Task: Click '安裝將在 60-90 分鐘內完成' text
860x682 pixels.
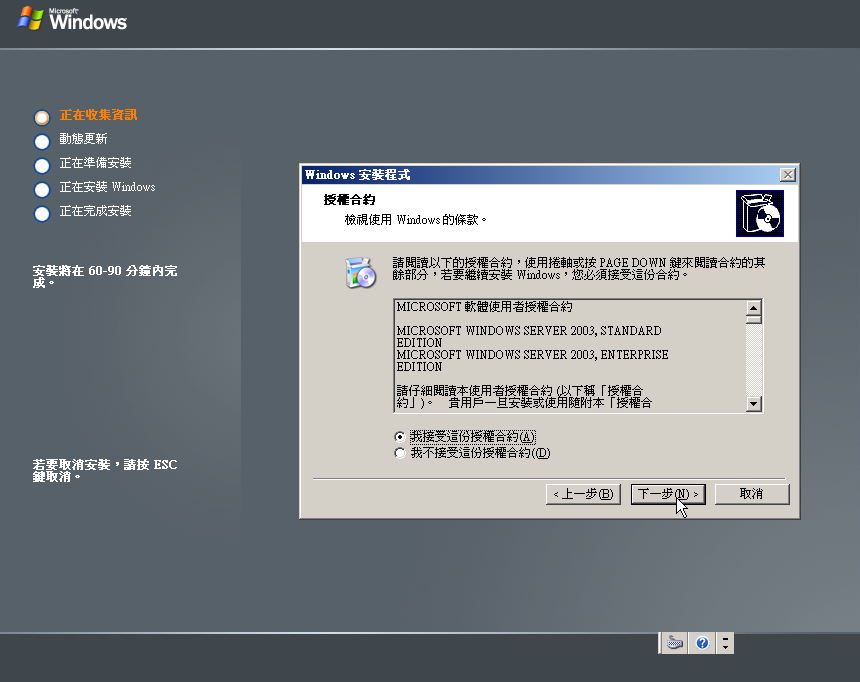Action: click(105, 277)
